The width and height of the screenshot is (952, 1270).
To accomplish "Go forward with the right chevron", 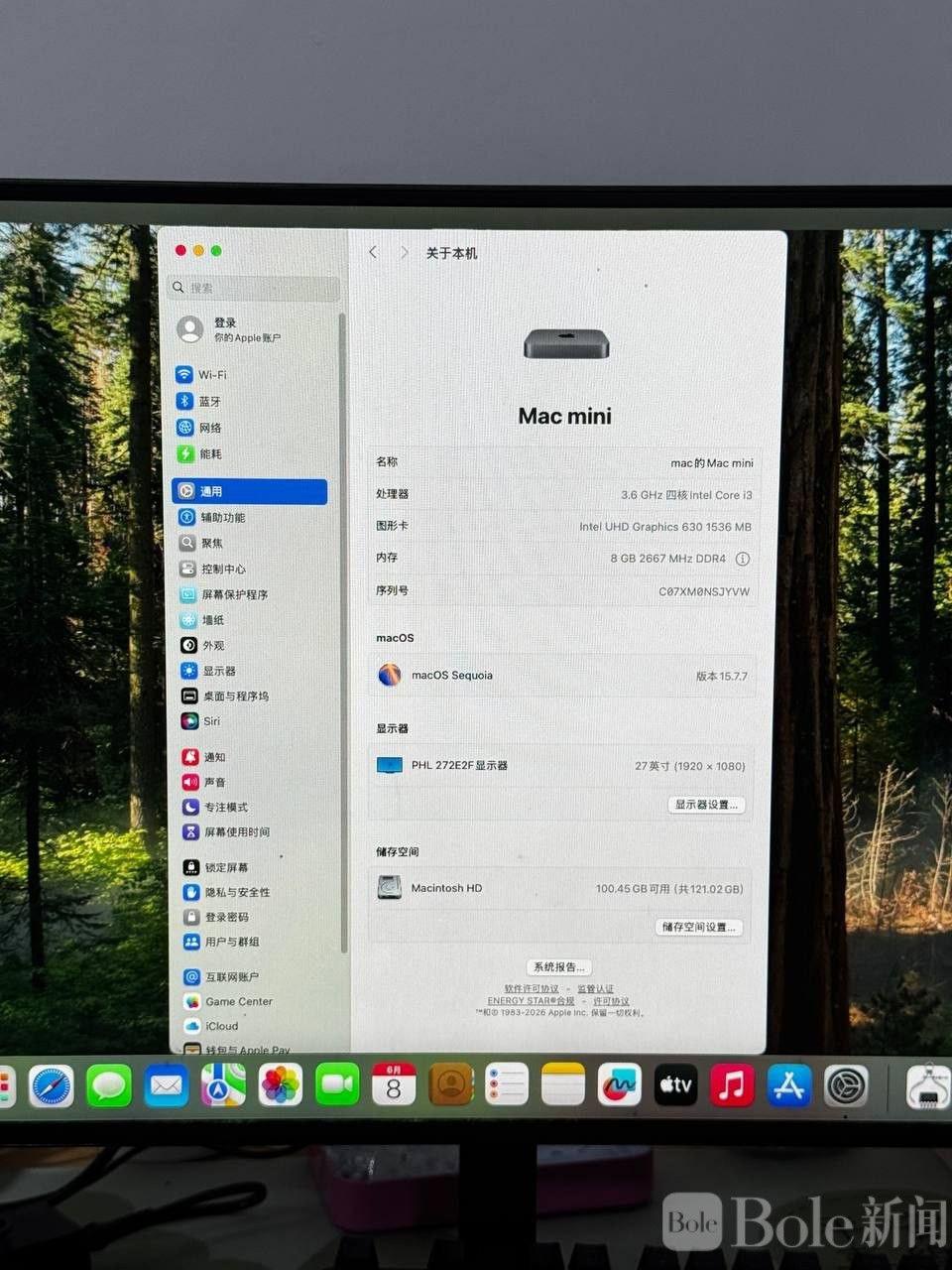I will pos(404,253).
